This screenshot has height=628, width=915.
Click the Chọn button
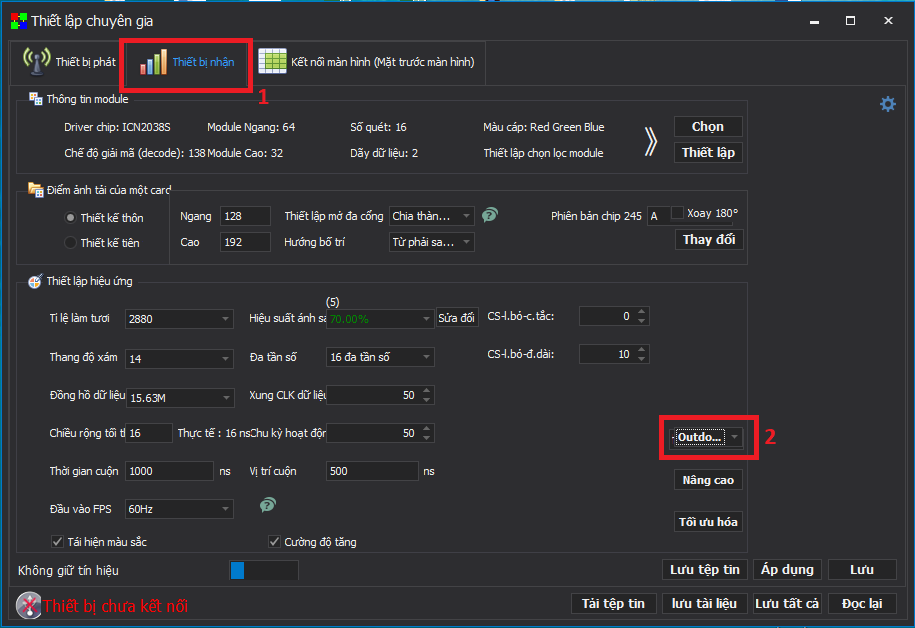coord(708,127)
